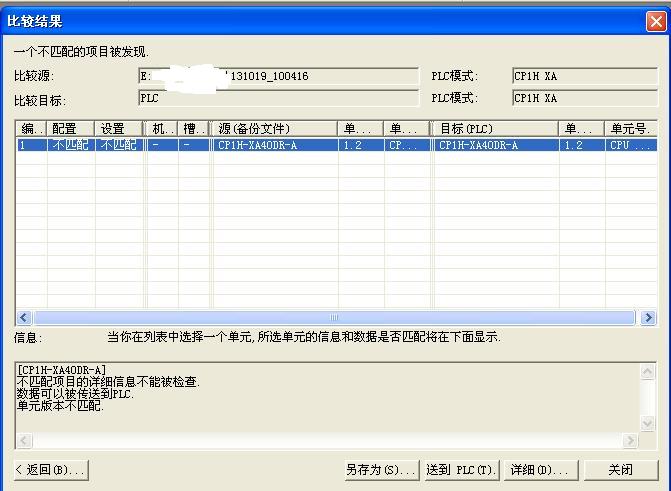The width and height of the screenshot is (671, 491).
Task: Click the 槽 column header
Action: [194, 129]
